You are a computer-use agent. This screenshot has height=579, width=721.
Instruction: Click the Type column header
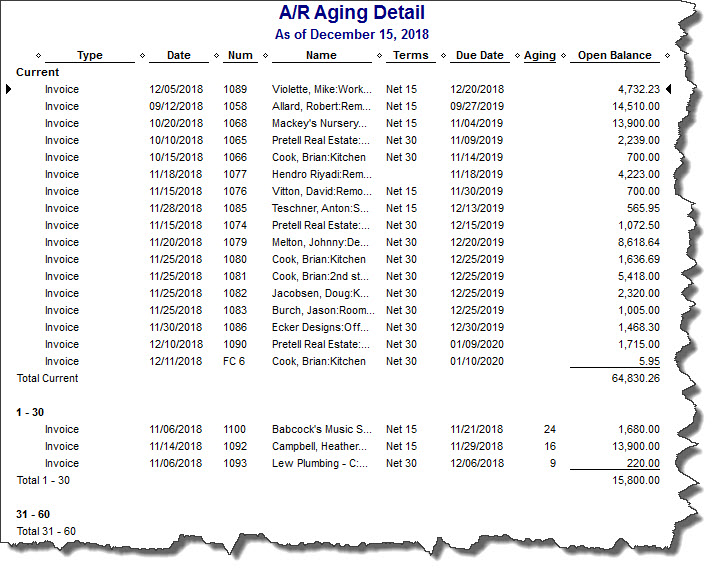[x=90, y=56]
